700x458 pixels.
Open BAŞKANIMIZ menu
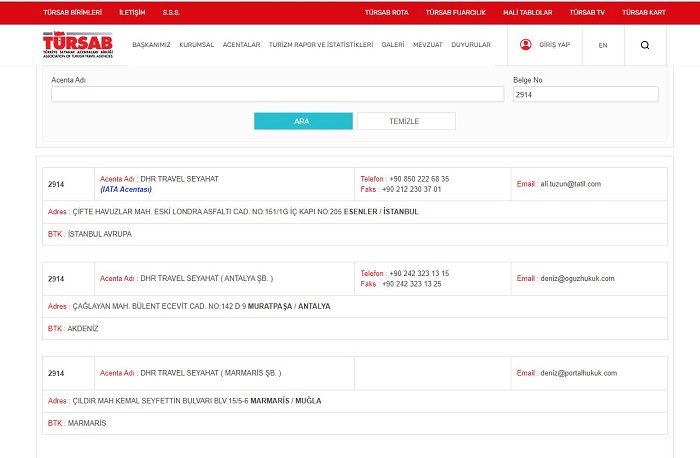[x=151, y=45]
